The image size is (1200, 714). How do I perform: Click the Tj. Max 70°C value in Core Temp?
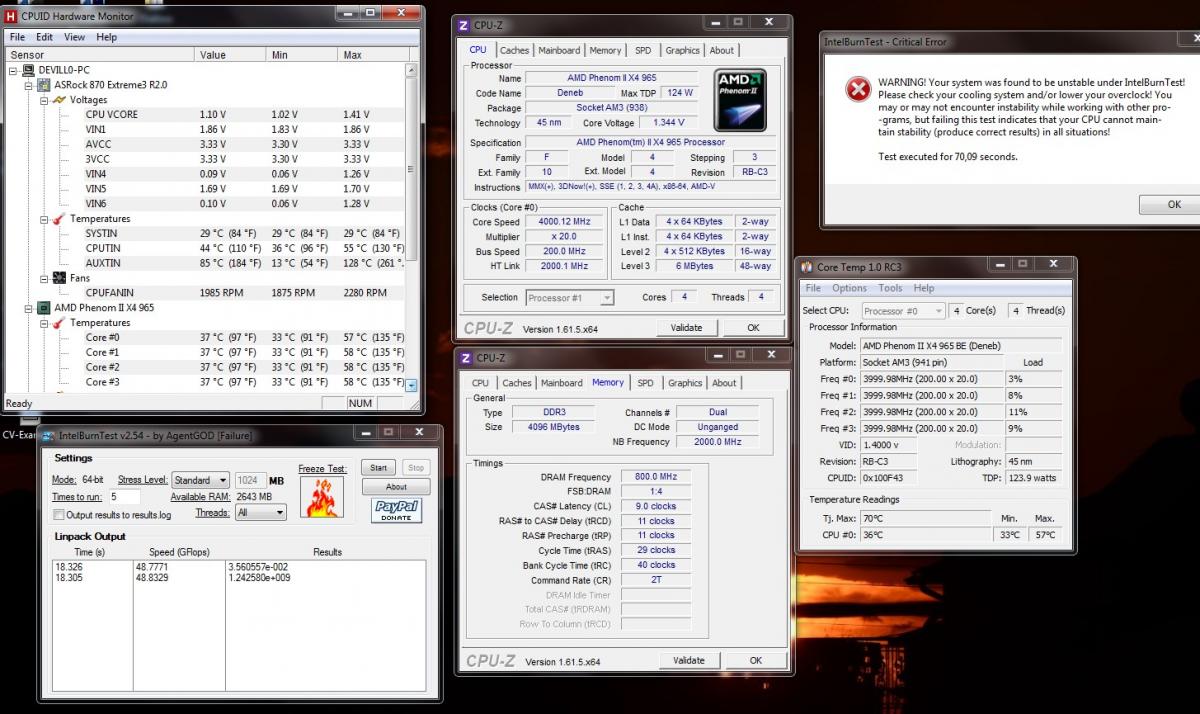click(926, 518)
